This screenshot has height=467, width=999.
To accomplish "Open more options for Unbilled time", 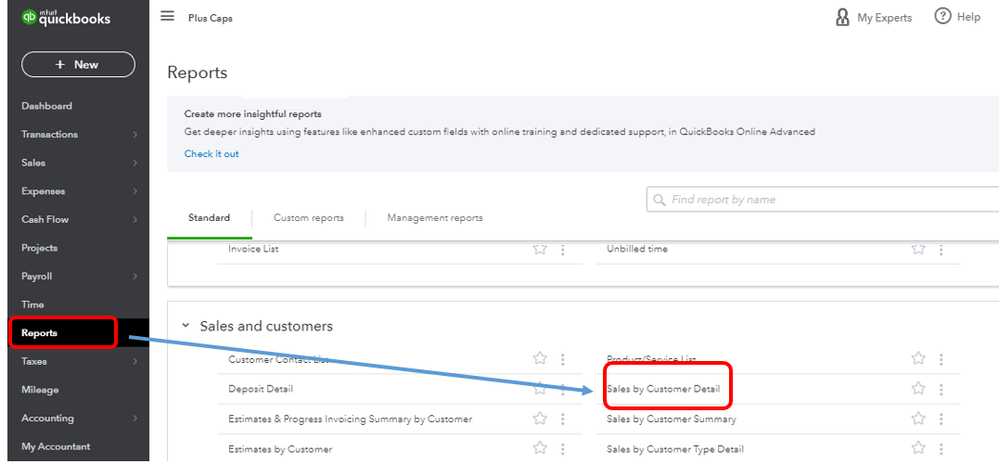I will [x=941, y=249].
